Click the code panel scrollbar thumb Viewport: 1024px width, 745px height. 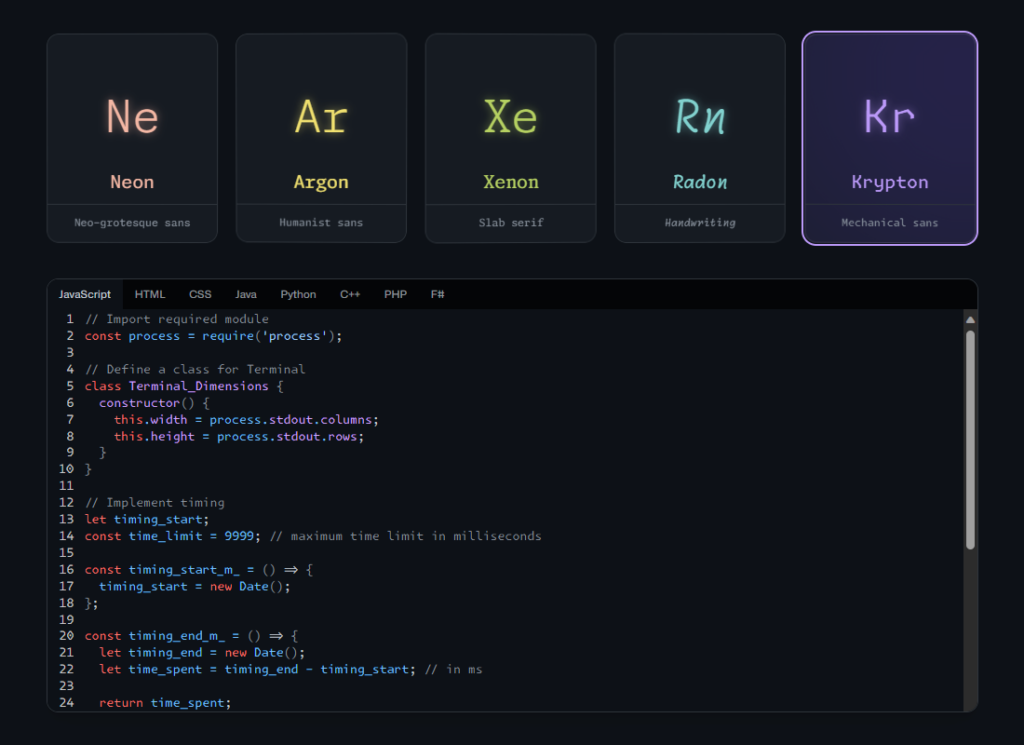[x=969, y=438]
